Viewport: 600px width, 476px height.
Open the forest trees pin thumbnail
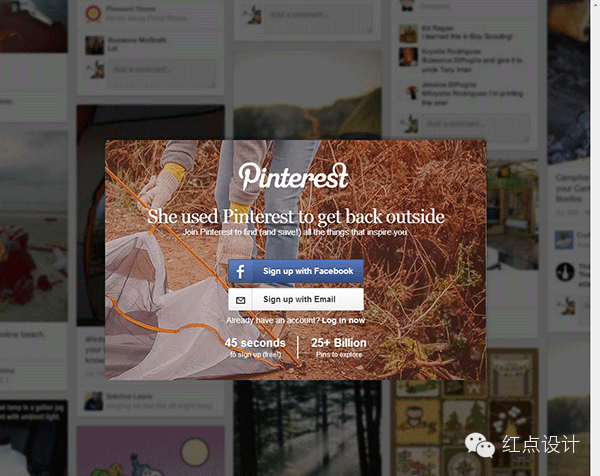click(x=307, y=428)
